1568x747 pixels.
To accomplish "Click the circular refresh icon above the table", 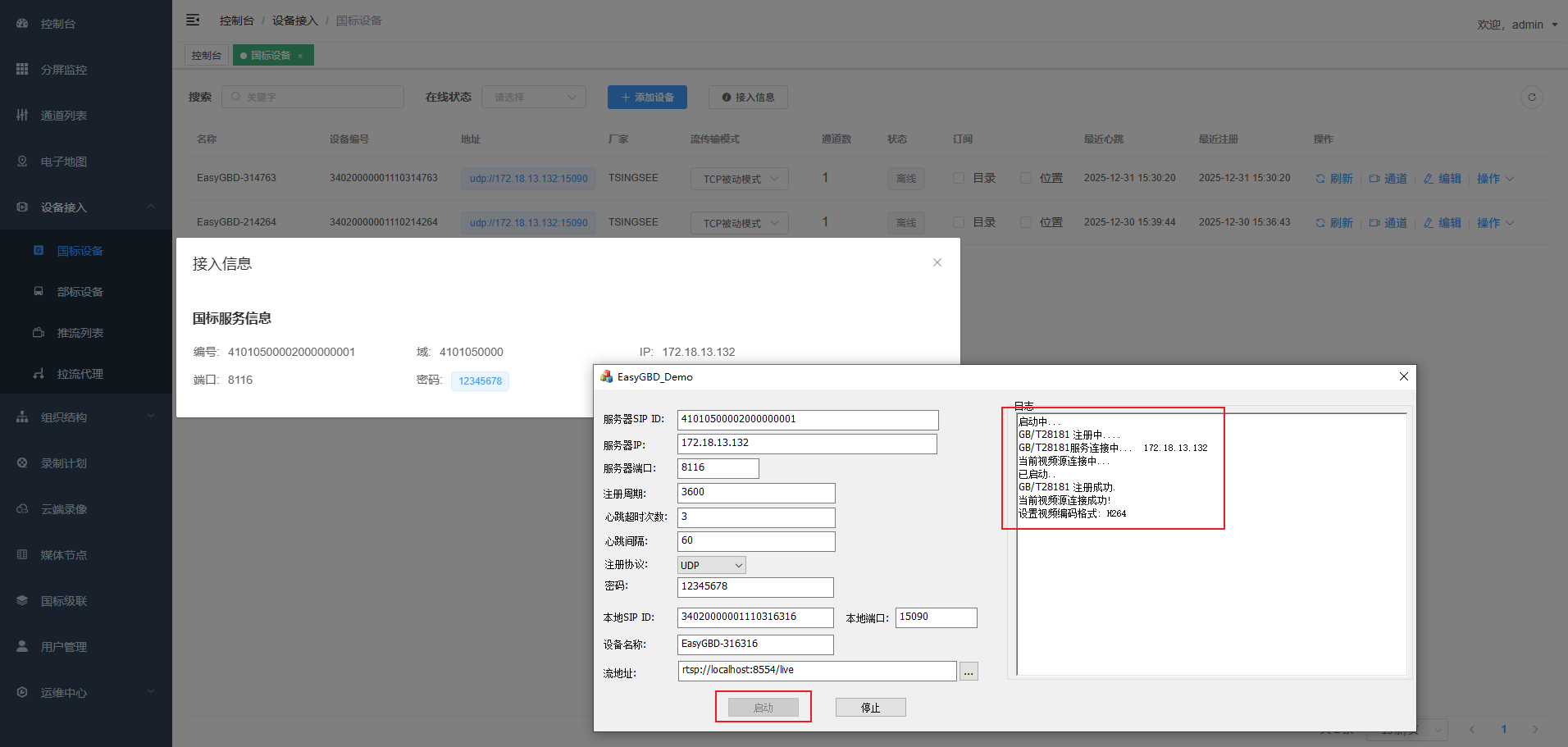I will pyautogui.click(x=1531, y=97).
